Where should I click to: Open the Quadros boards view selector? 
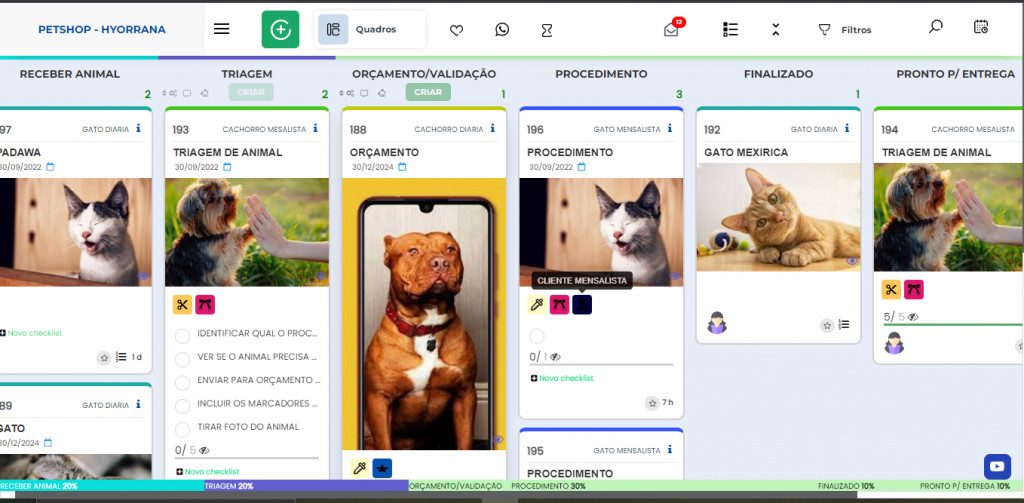coord(371,30)
